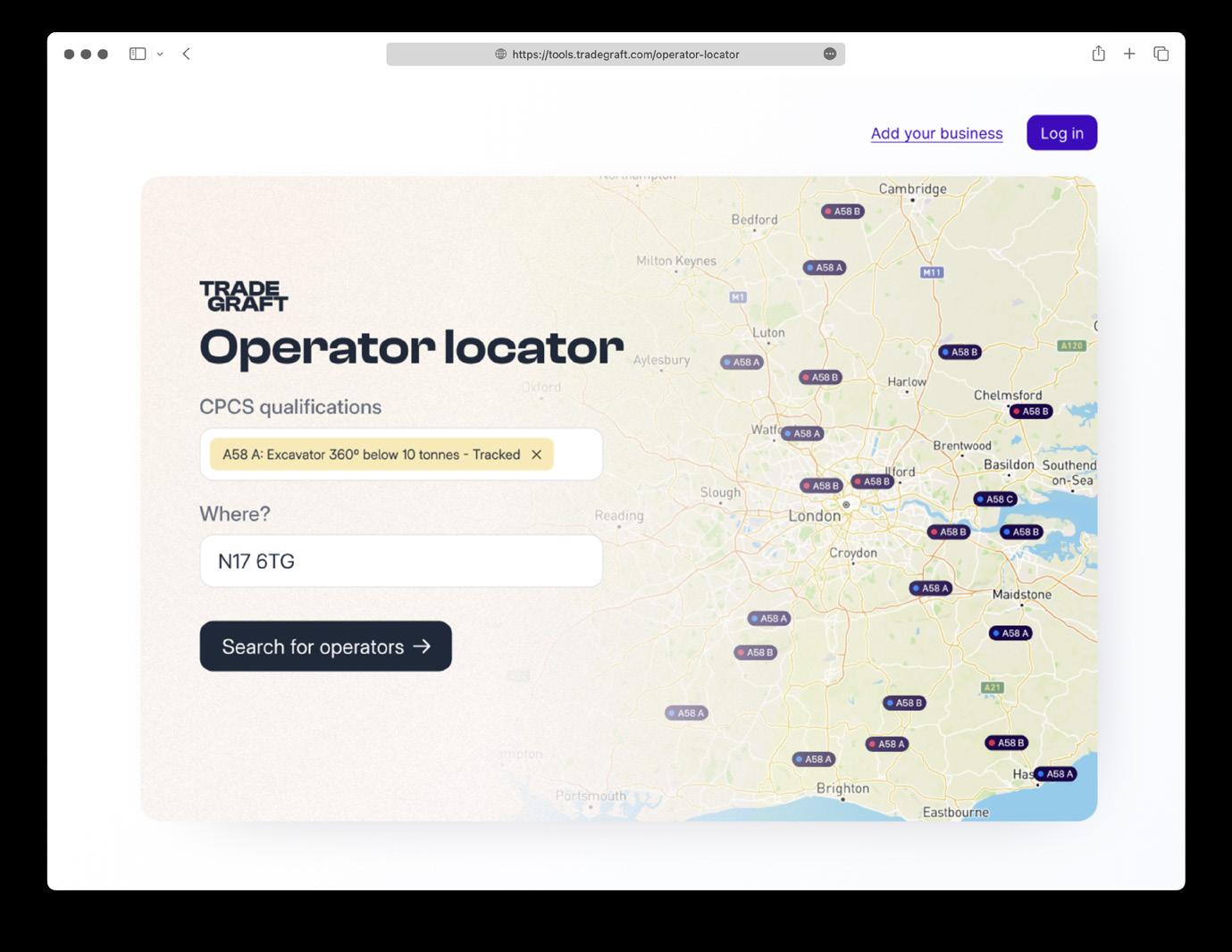The height and width of the screenshot is (952, 1232).
Task: Focus the tools.tradegraft.com address bar
Action: [616, 54]
